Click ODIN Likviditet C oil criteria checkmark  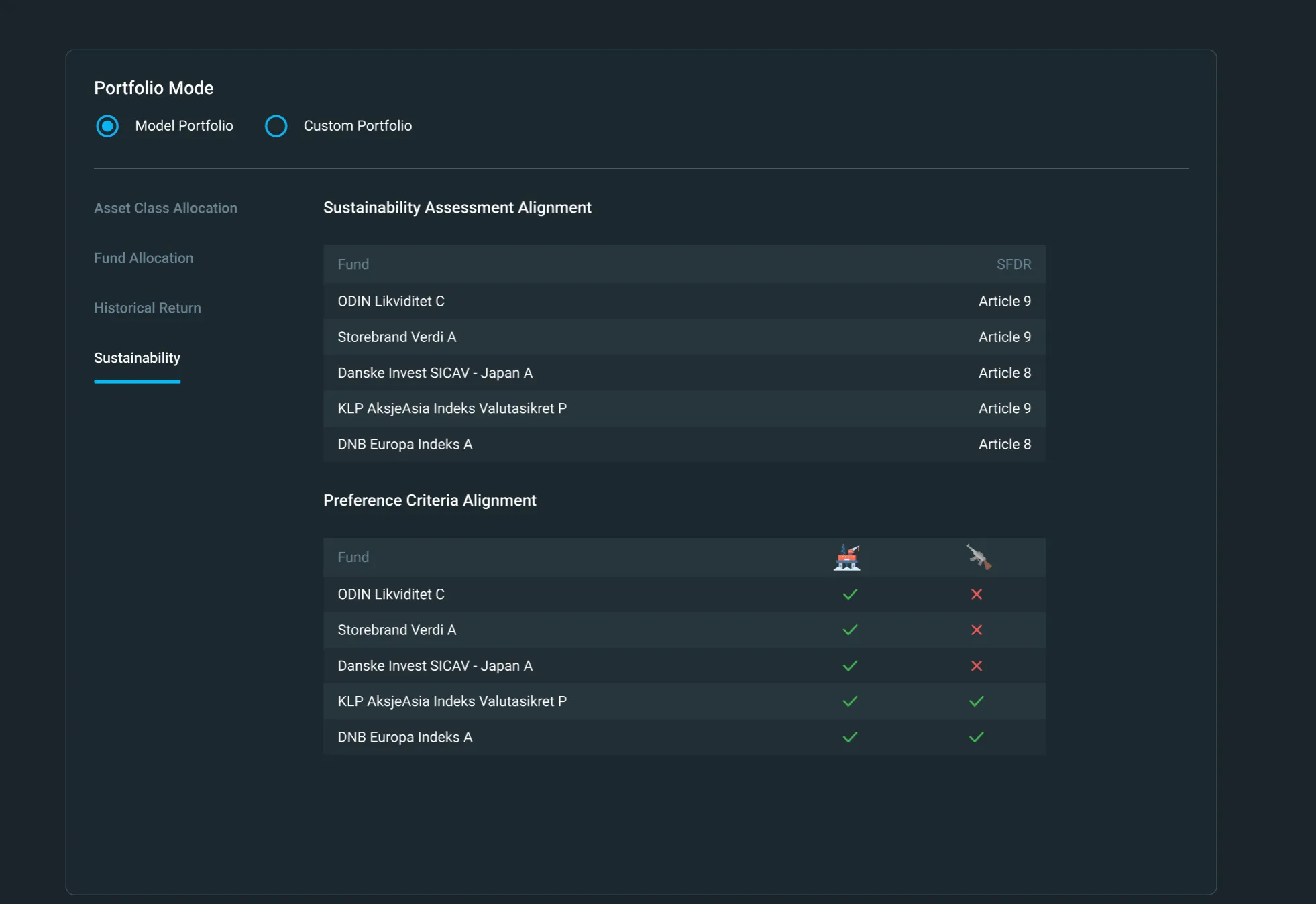(850, 594)
